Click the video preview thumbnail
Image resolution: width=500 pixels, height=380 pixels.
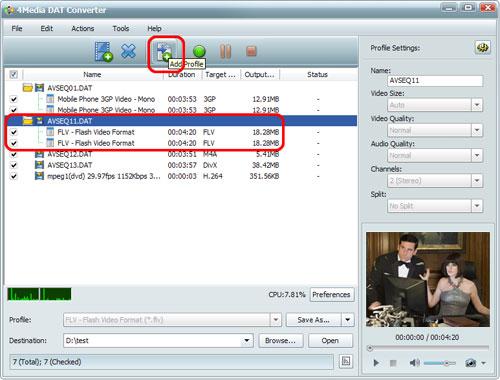tap(428, 279)
